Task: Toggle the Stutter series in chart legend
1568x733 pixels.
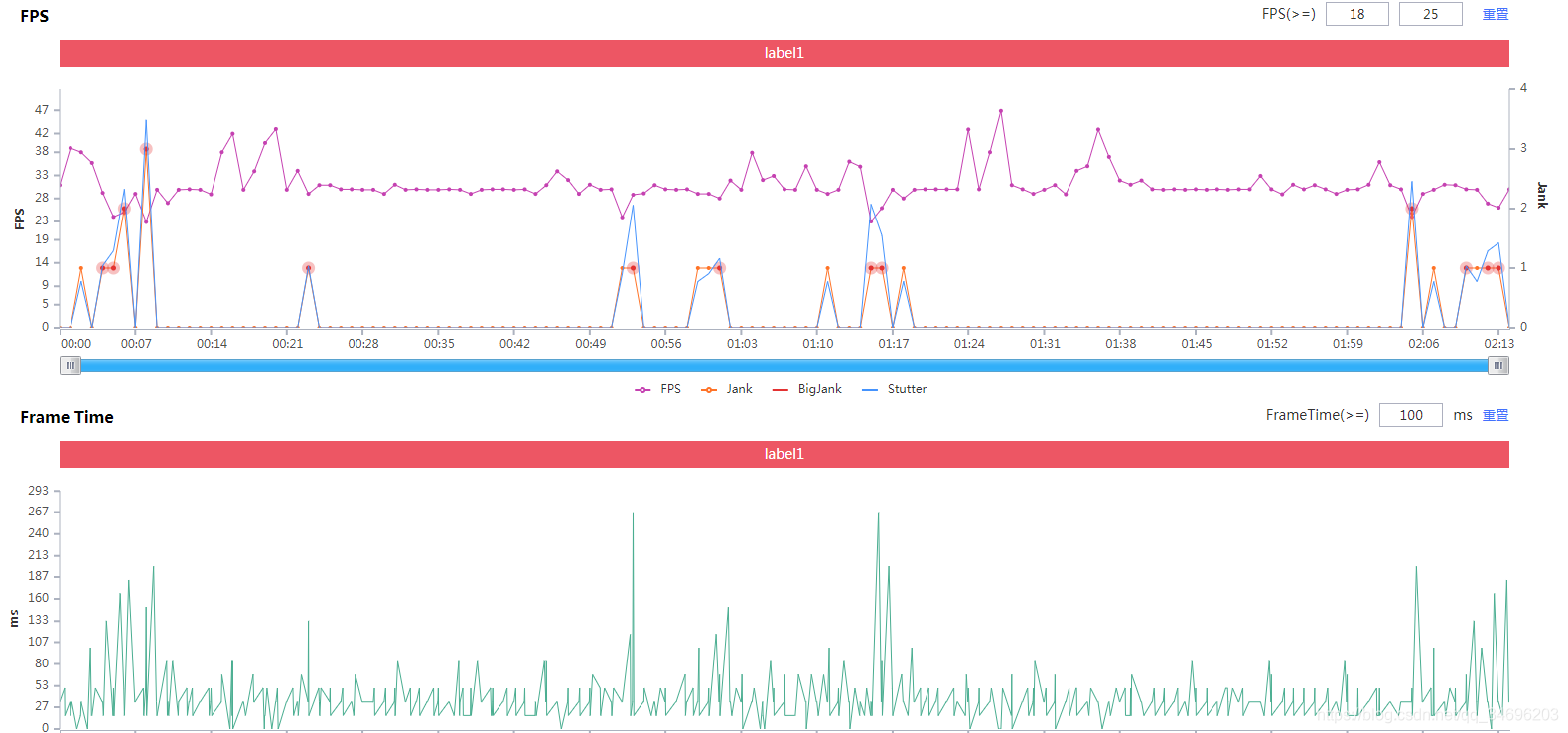Action: [x=894, y=389]
